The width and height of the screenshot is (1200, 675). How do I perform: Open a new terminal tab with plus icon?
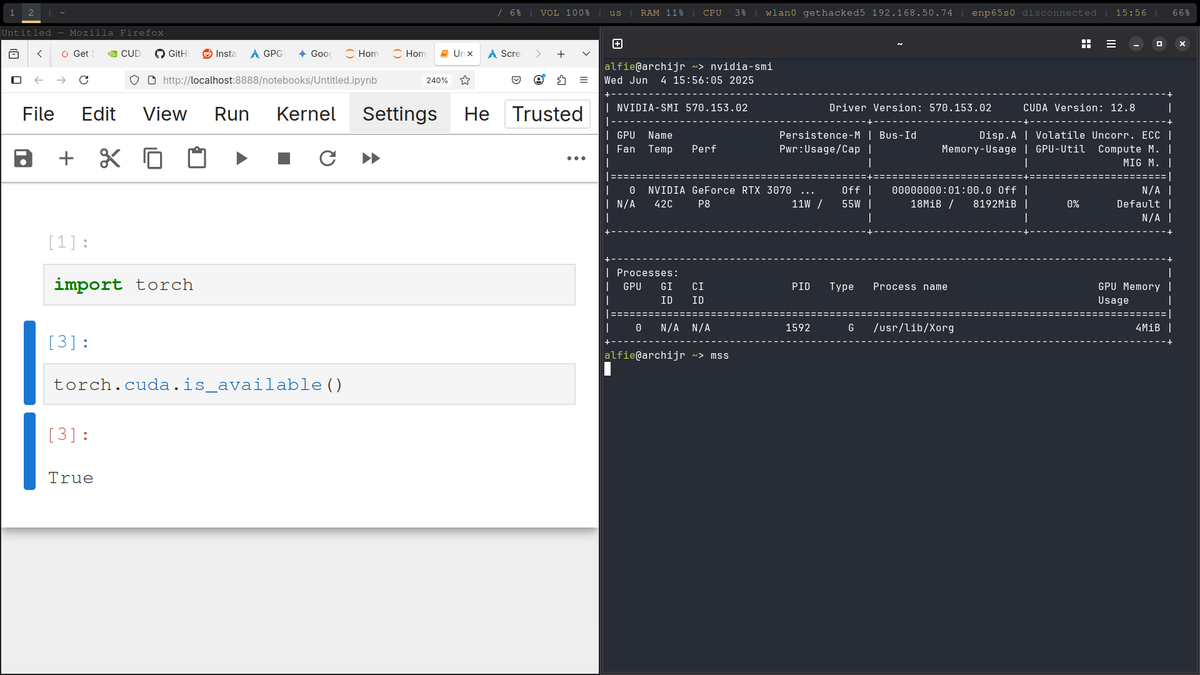pyautogui.click(x=617, y=44)
